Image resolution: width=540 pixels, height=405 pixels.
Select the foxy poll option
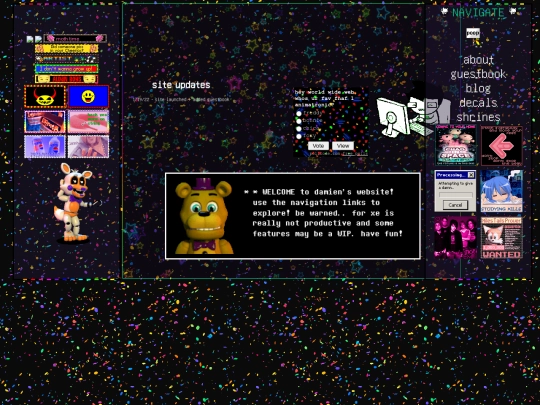299,136
